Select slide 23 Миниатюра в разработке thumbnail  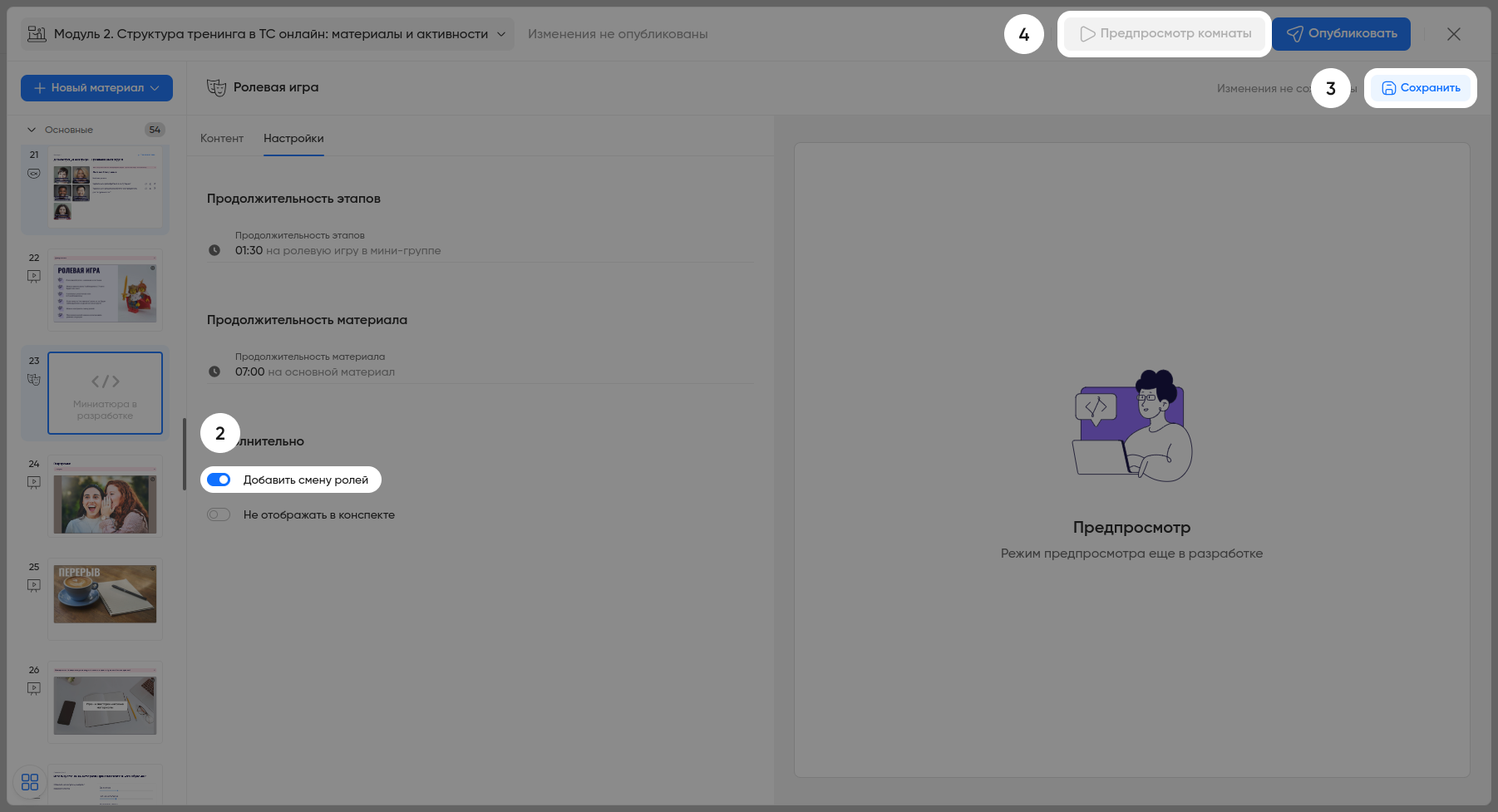point(105,393)
